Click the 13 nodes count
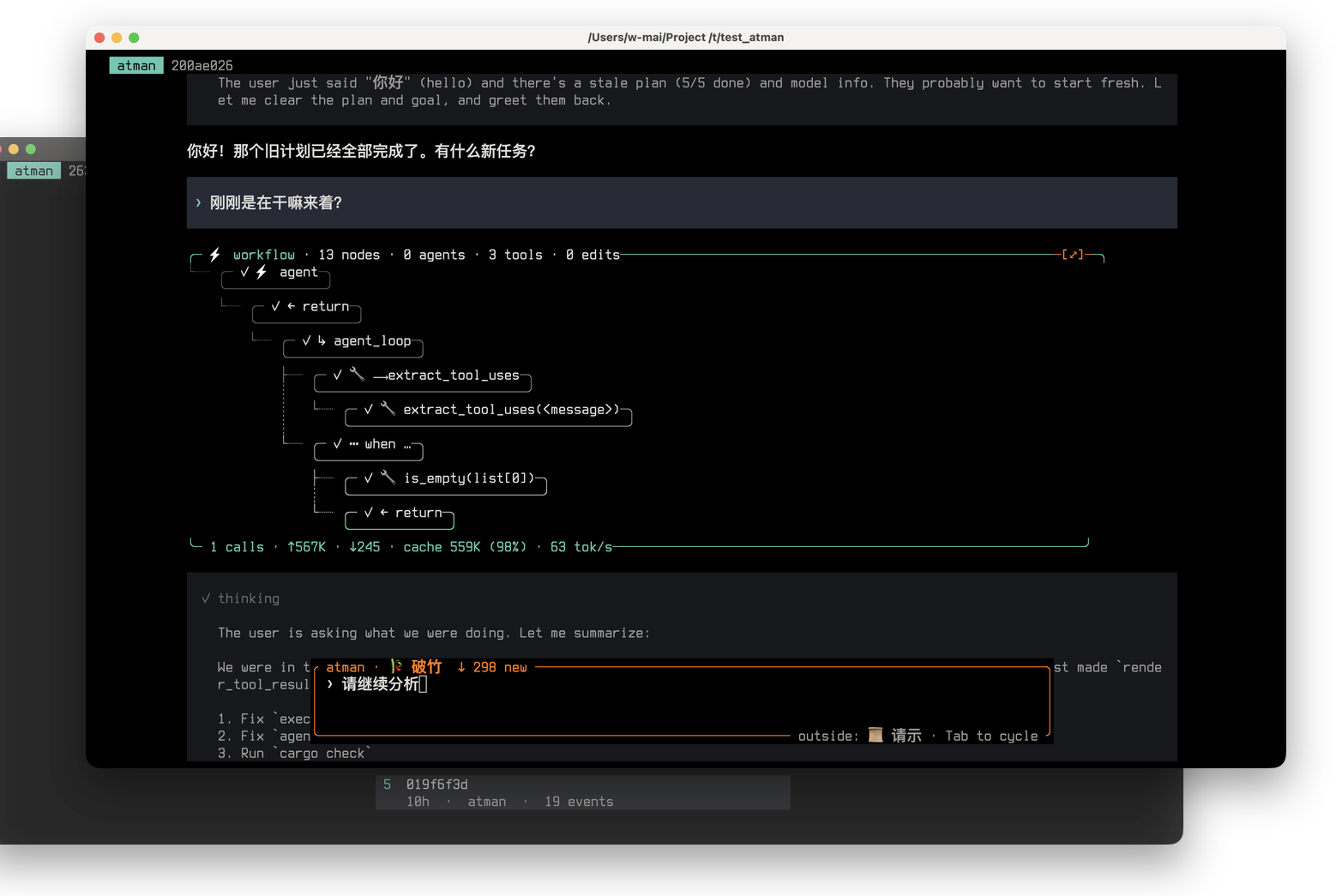Screen dimensions: 1336x896 [x=349, y=255]
